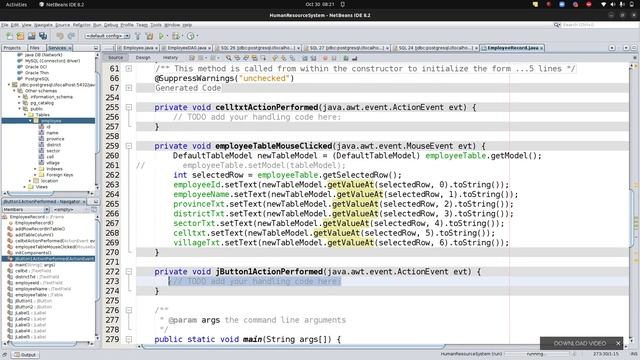The width and height of the screenshot is (640, 360).
Task: Open the Output panel button
Action: click(25, 355)
